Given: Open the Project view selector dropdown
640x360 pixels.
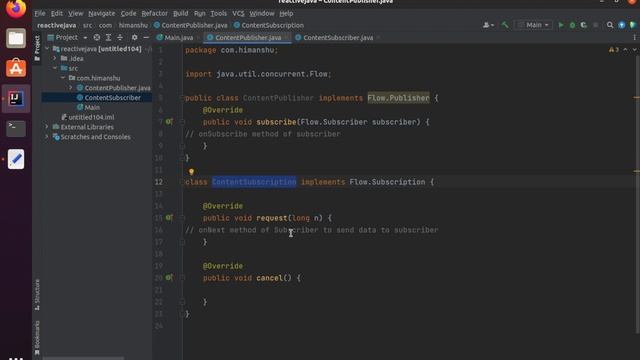Looking at the screenshot, I should click(68, 37).
